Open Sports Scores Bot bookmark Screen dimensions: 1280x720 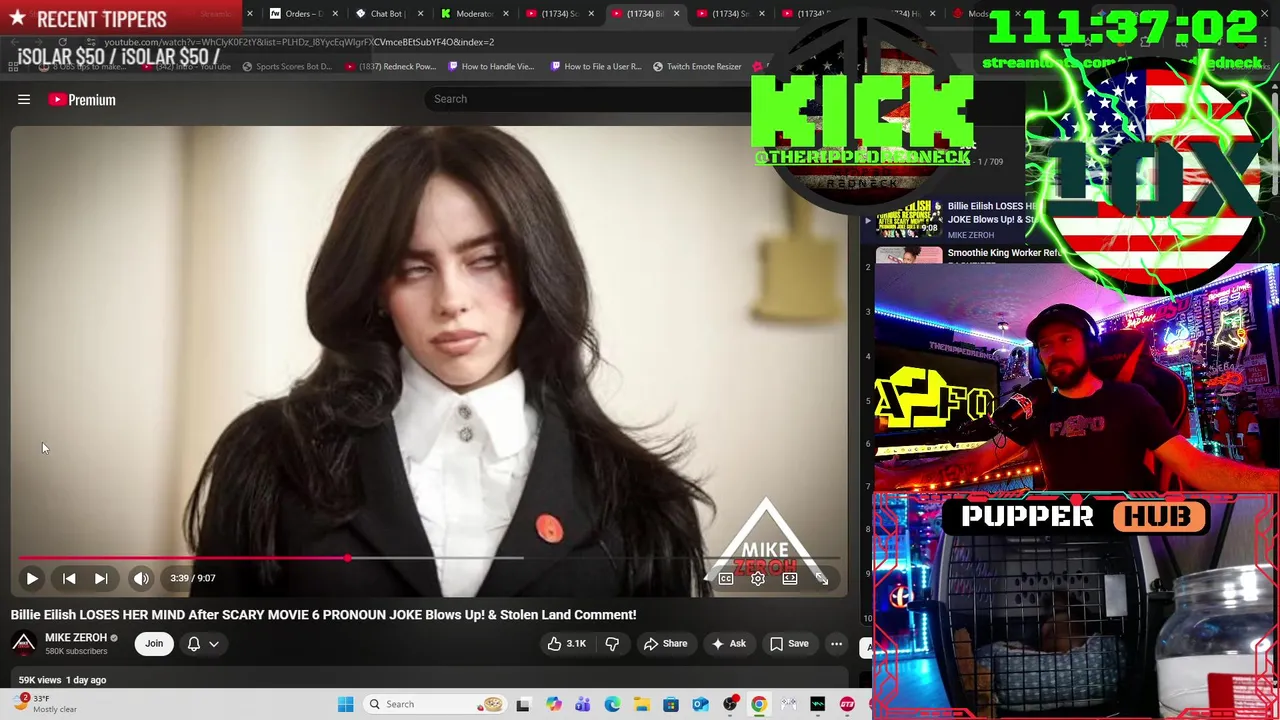click(x=287, y=67)
